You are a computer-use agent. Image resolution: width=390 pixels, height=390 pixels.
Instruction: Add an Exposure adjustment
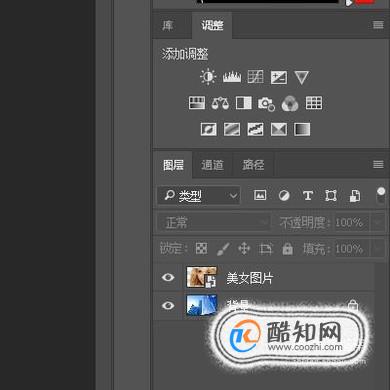point(279,77)
